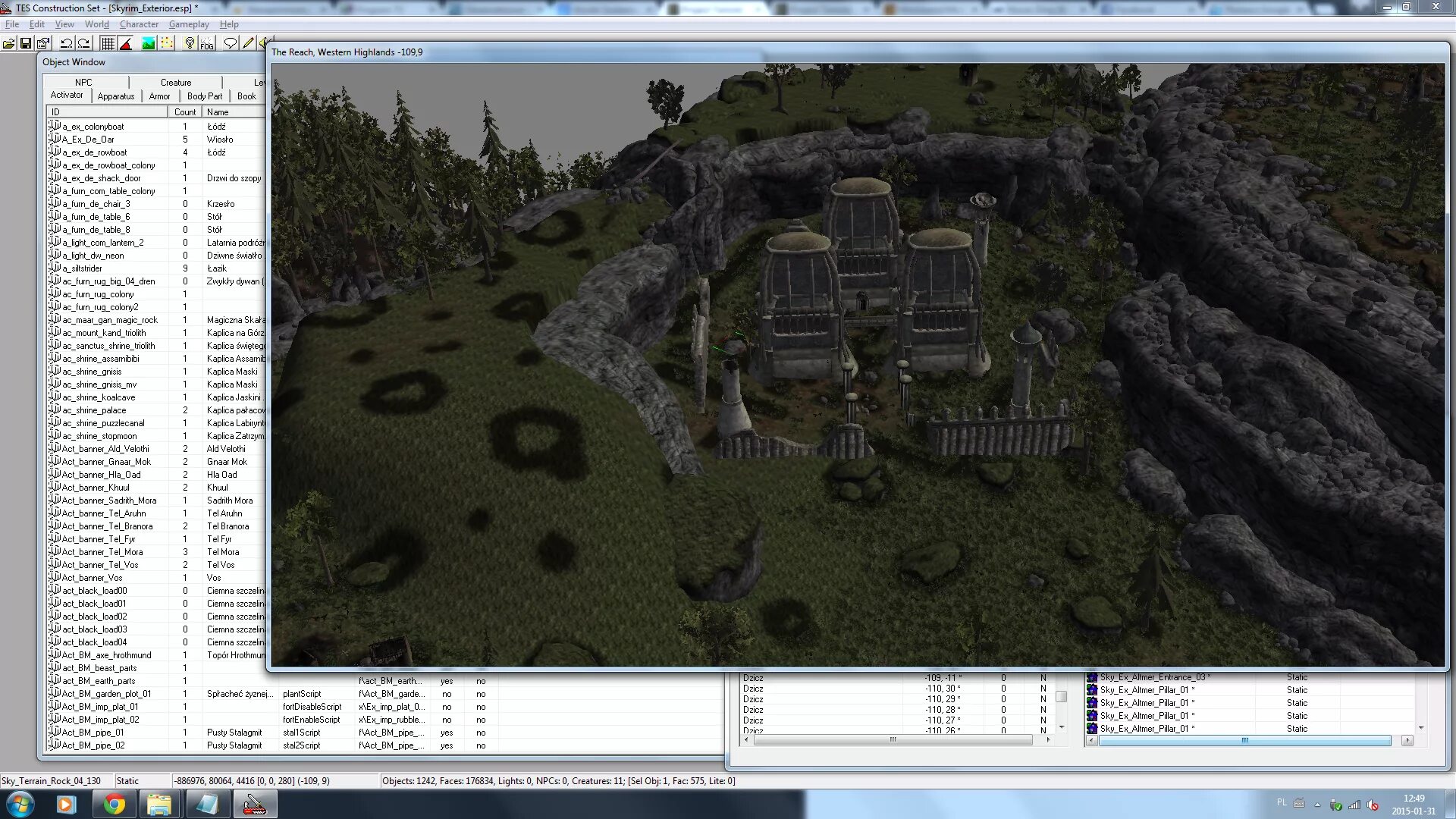Click the Undo arrow toolbar icon
Screen dimensions: 1456x819
point(66,43)
